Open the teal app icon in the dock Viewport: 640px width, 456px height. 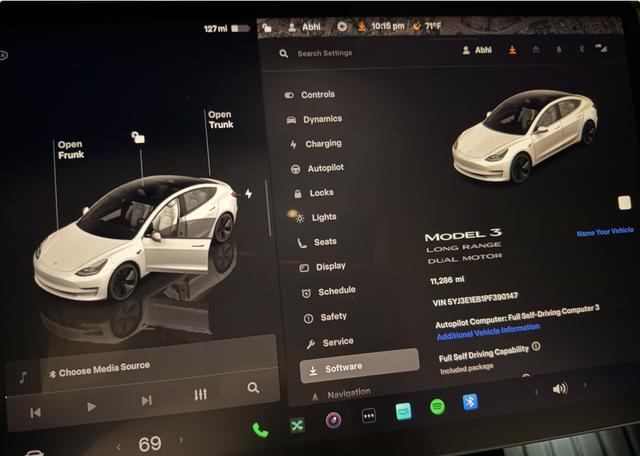[x=403, y=412]
